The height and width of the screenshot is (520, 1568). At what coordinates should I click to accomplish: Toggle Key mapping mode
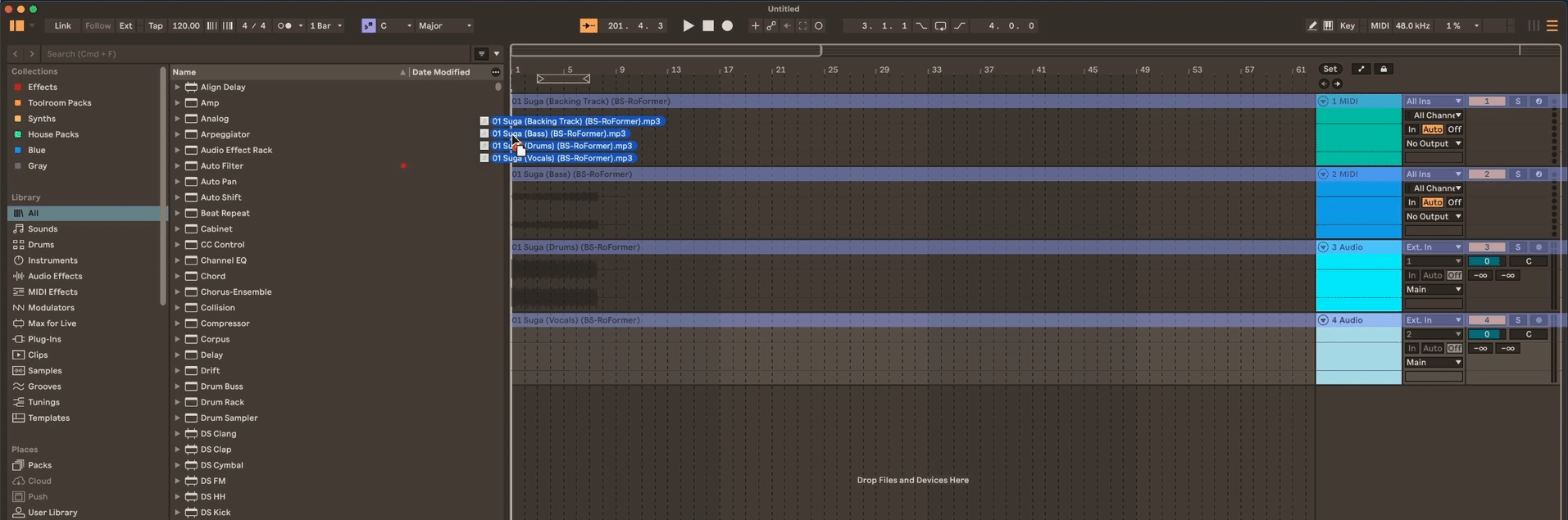1347,26
